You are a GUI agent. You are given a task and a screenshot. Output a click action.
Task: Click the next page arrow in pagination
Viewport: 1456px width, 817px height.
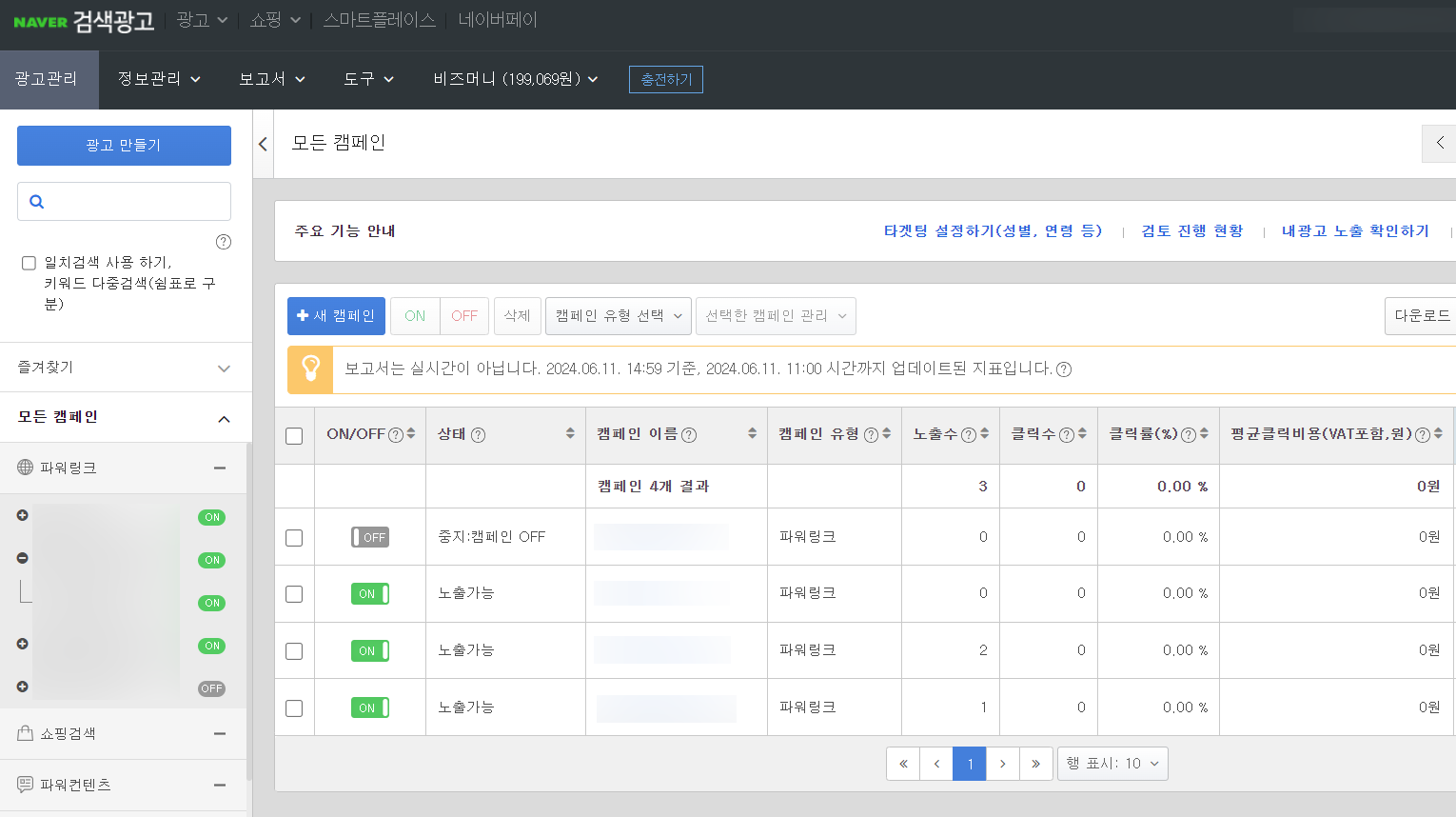pos(1002,763)
